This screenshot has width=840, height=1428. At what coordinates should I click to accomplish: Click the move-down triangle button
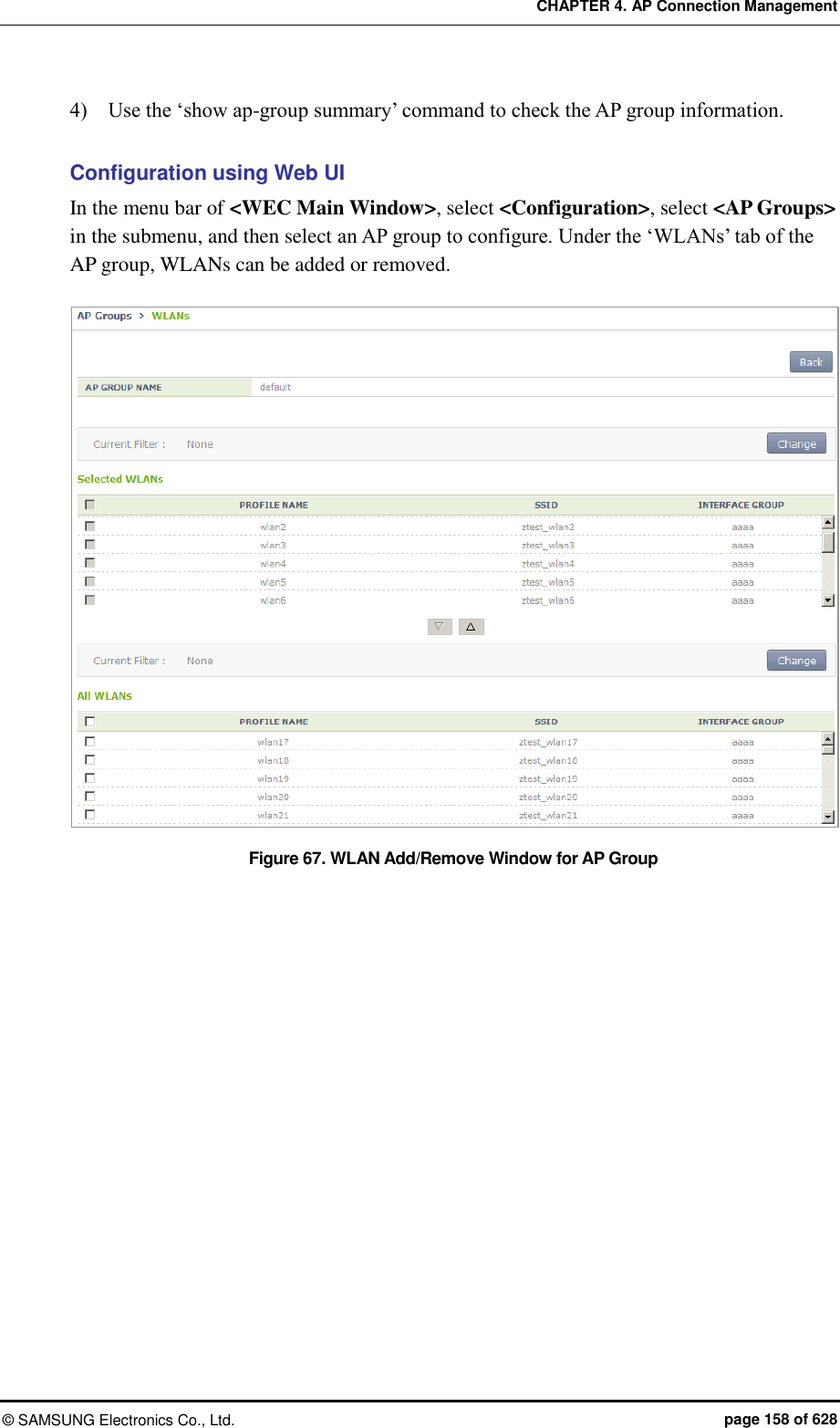click(440, 627)
